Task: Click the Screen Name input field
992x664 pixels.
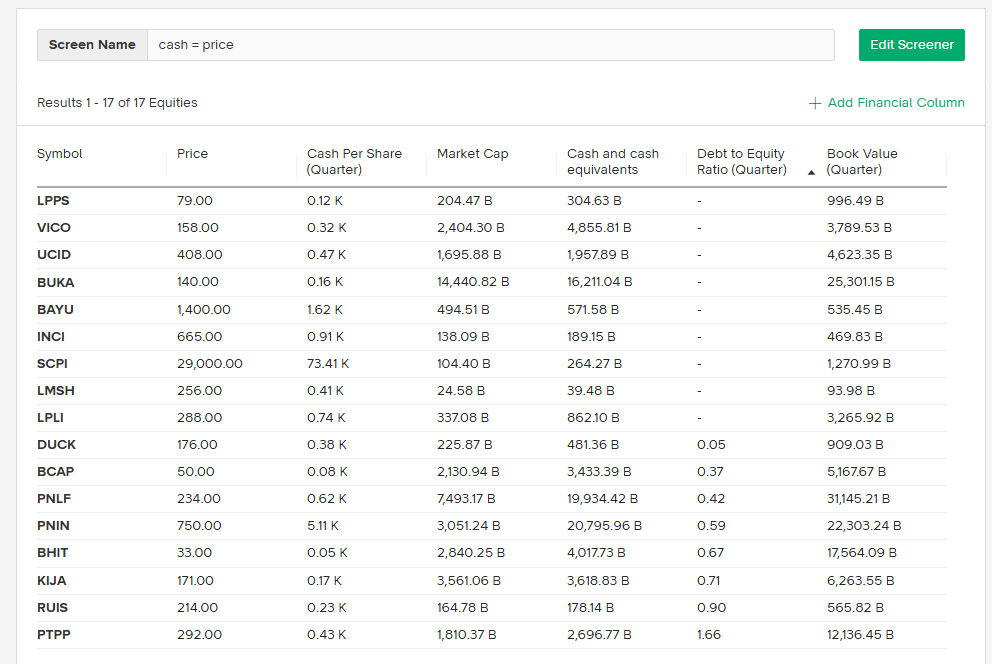Action: point(490,45)
